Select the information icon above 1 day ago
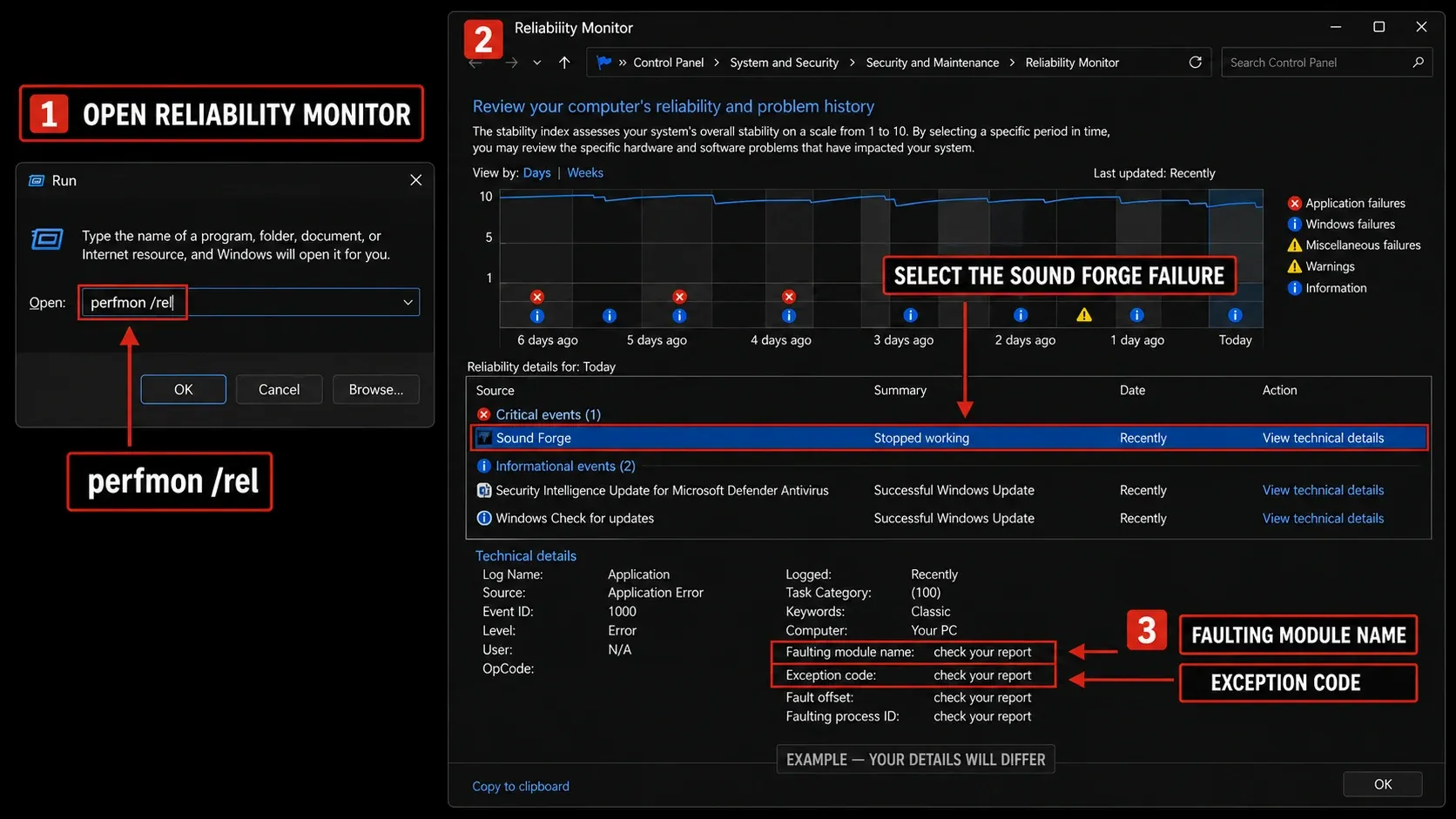 point(1137,315)
